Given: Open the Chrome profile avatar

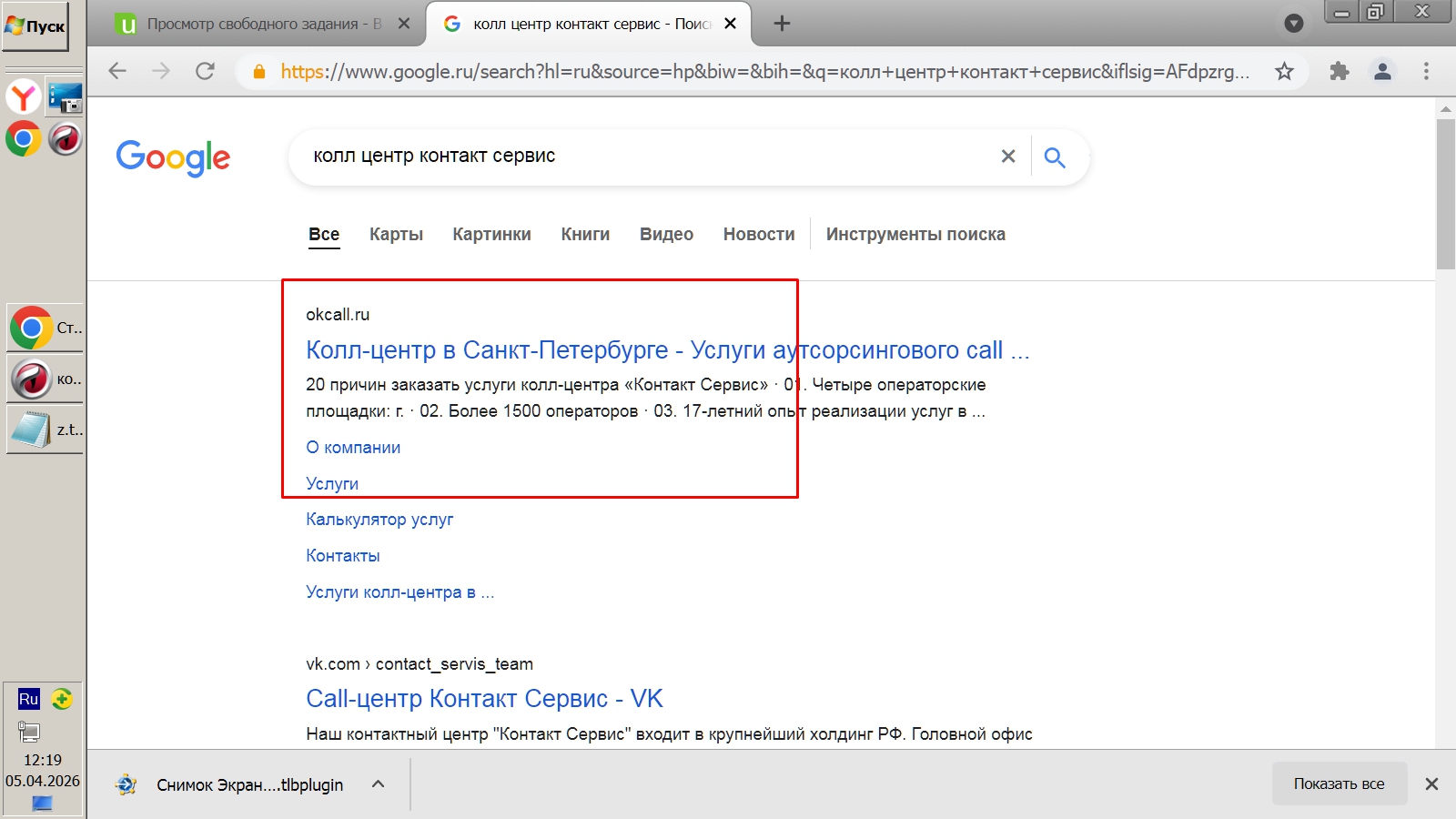Looking at the screenshot, I should tap(1382, 71).
